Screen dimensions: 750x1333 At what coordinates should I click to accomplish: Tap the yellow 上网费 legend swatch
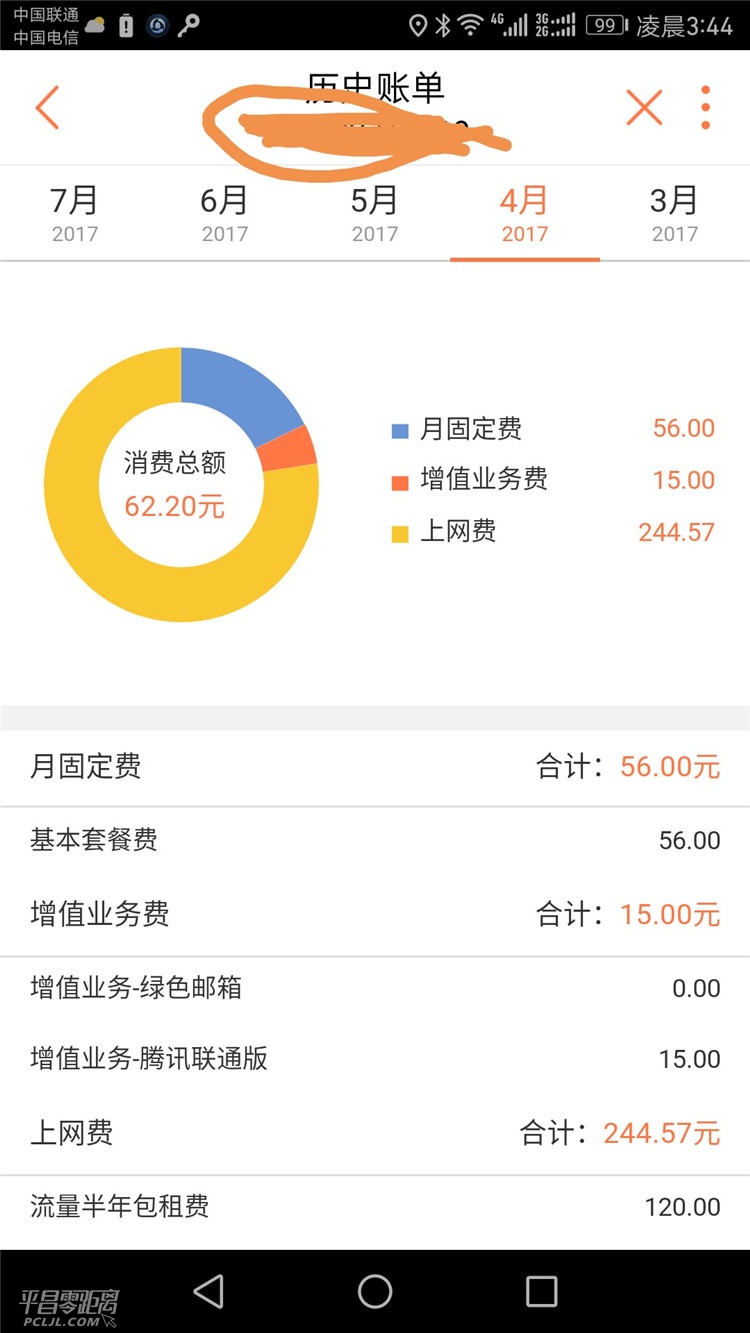tap(400, 534)
